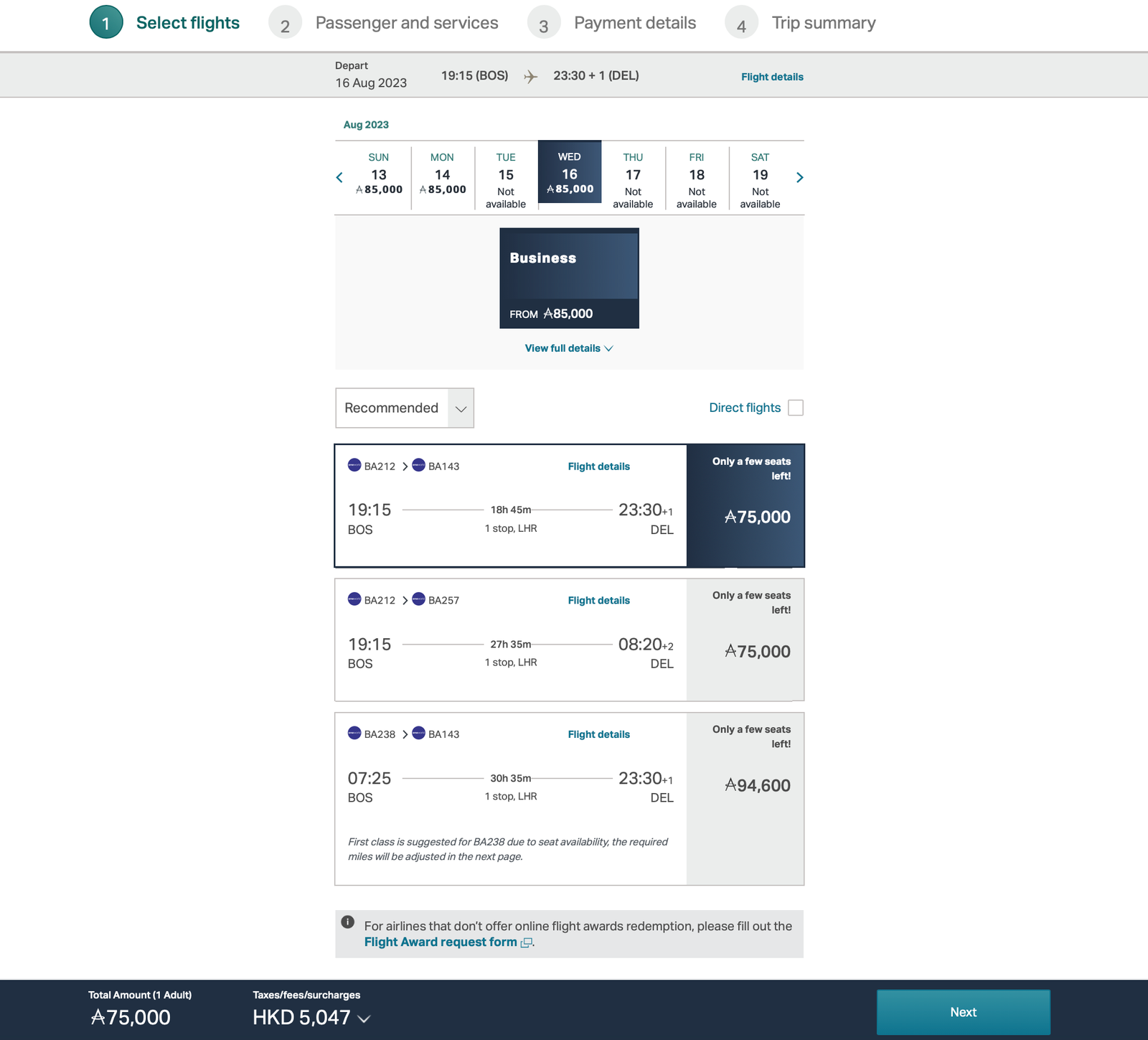
Task: Select Monday 14 date tab
Action: click(x=443, y=177)
